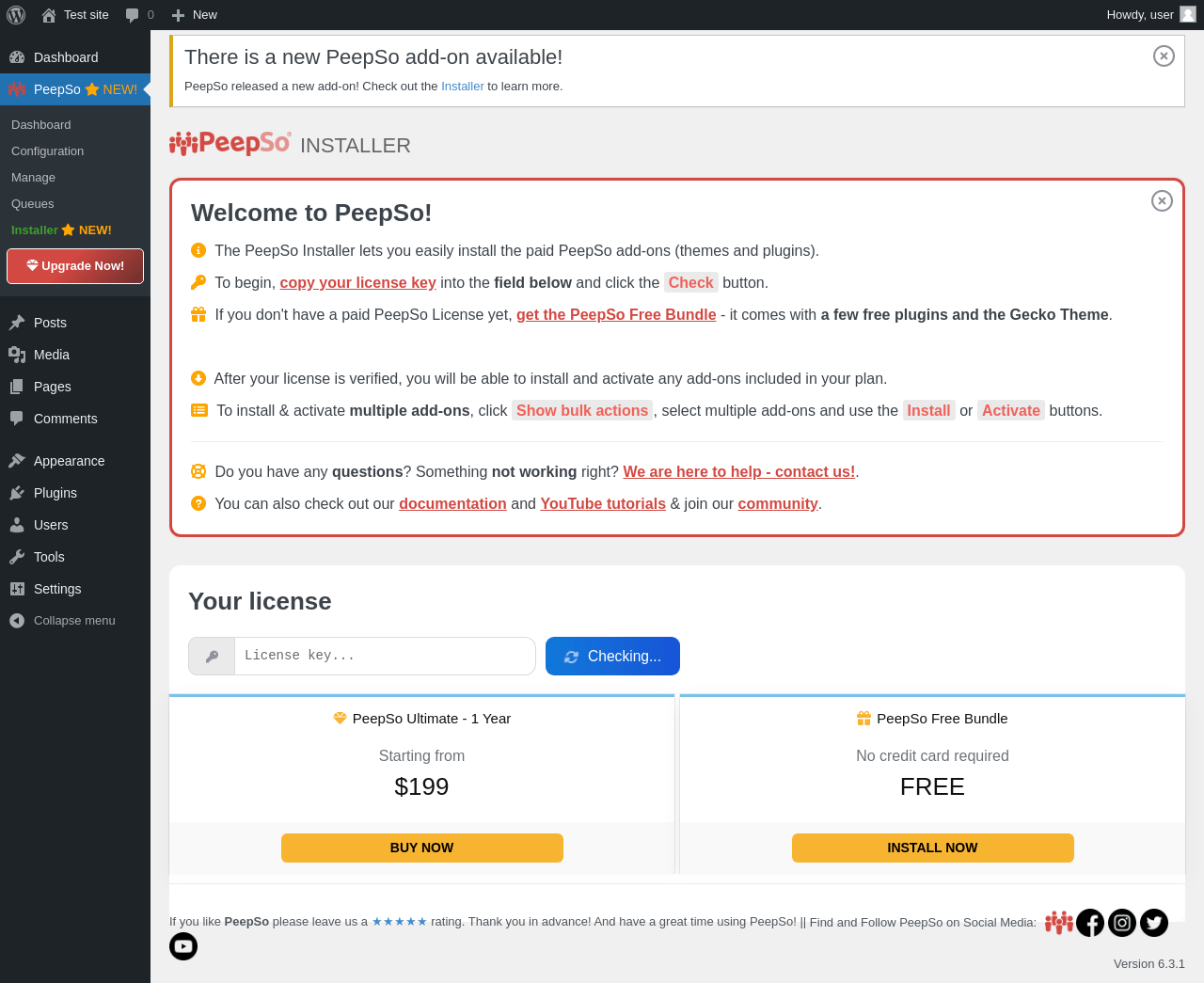This screenshot has height=983, width=1204.
Task: Open PeepSo's YouTube icon
Action: pyautogui.click(x=183, y=946)
